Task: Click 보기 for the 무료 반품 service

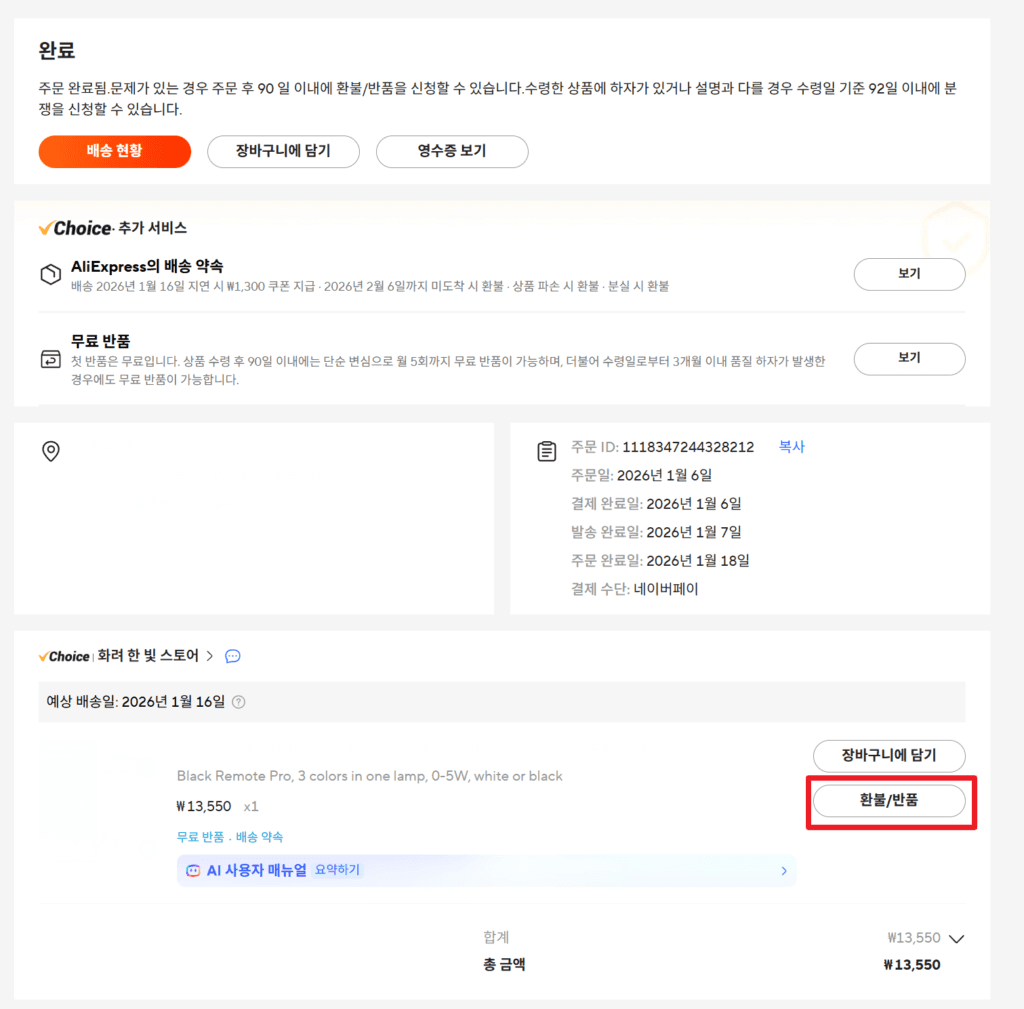Action: click(909, 358)
